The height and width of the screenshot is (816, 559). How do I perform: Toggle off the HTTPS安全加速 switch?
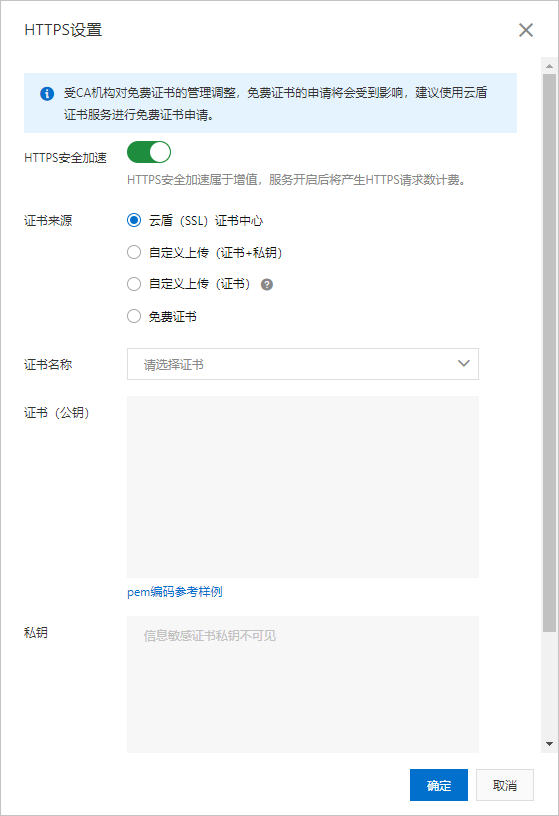(x=149, y=152)
